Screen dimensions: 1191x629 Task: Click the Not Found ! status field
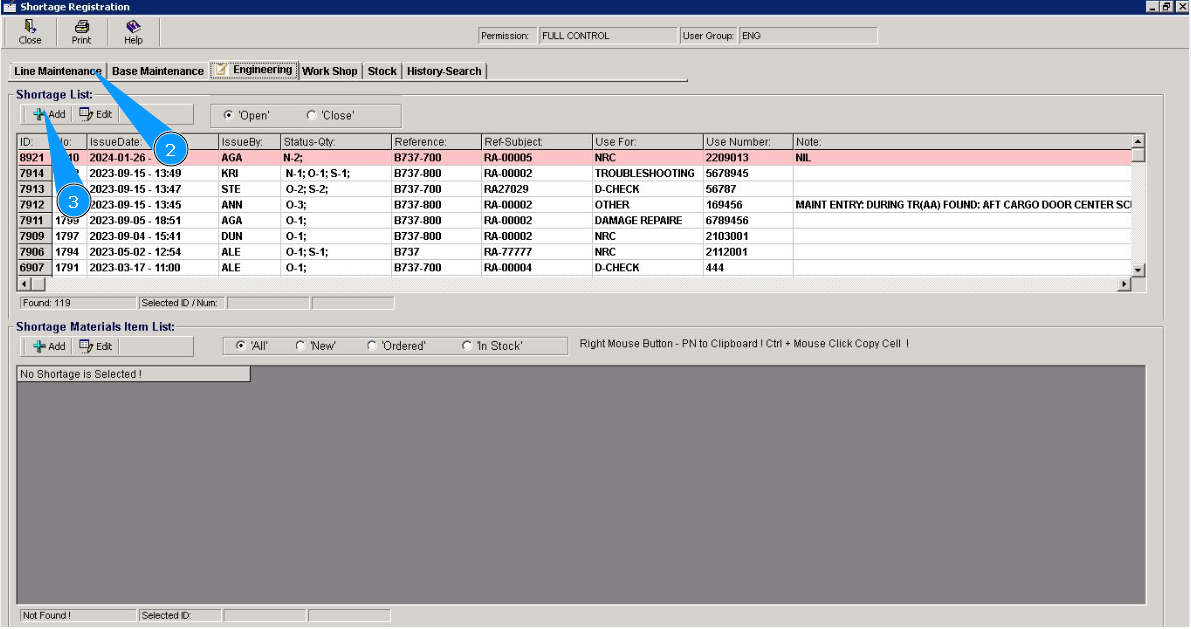[x=77, y=615]
